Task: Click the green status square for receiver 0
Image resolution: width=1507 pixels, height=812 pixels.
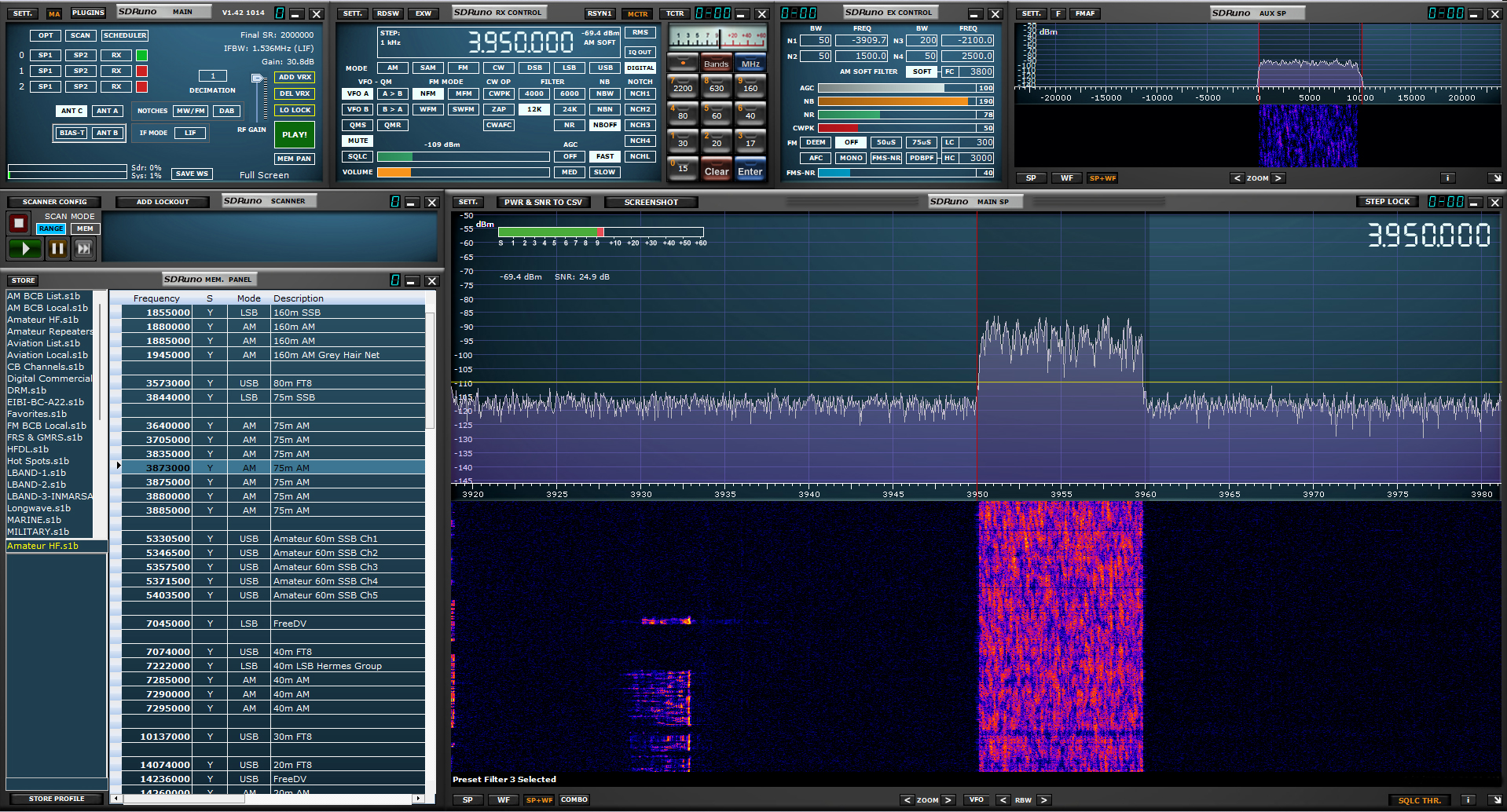Action: 141,55
